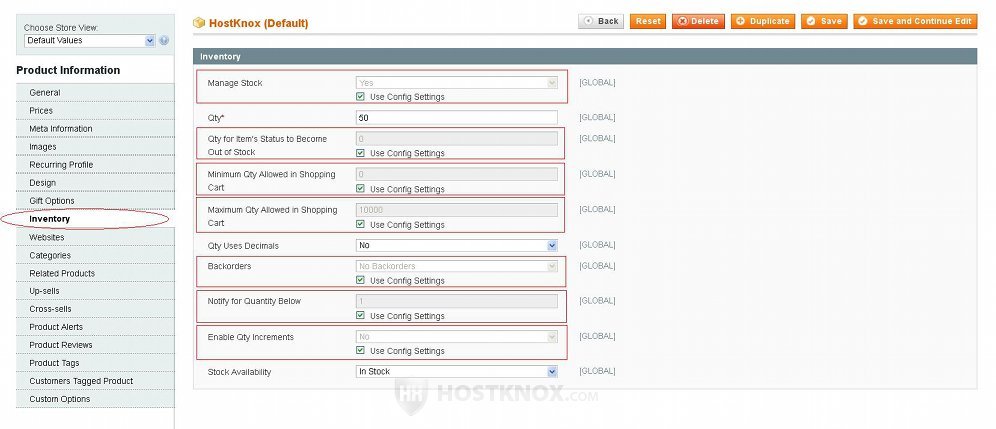Save the product

[x=824, y=21]
